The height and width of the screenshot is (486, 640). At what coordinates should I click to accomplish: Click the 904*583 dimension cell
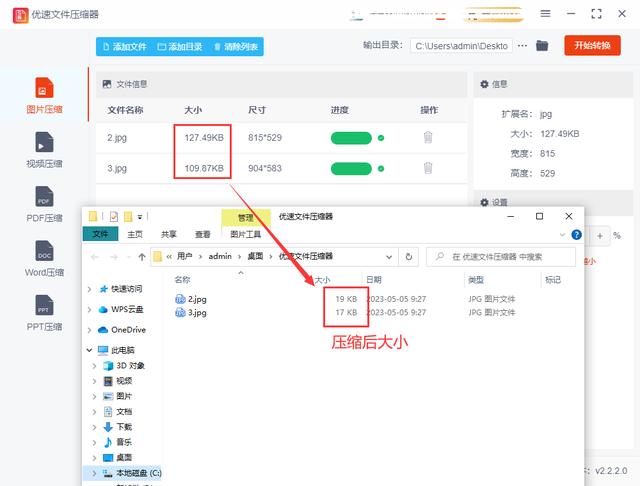pyautogui.click(x=265, y=168)
